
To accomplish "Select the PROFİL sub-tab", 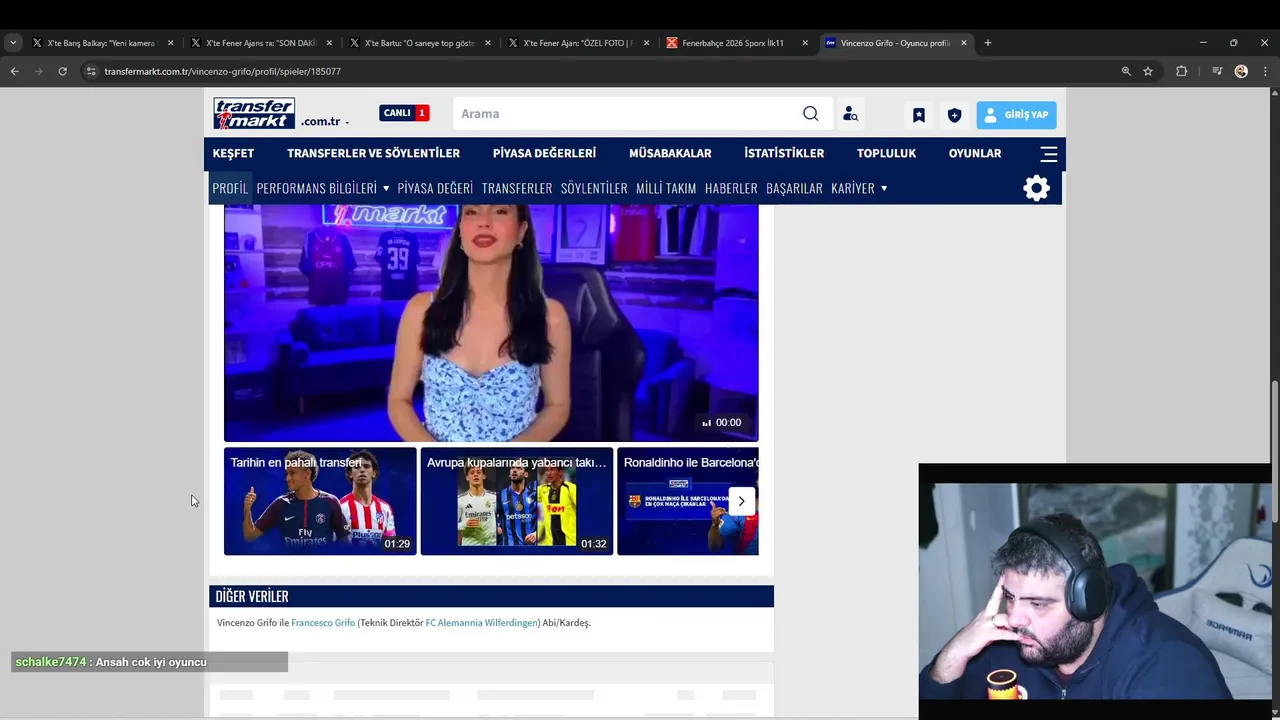I will tap(230, 188).
